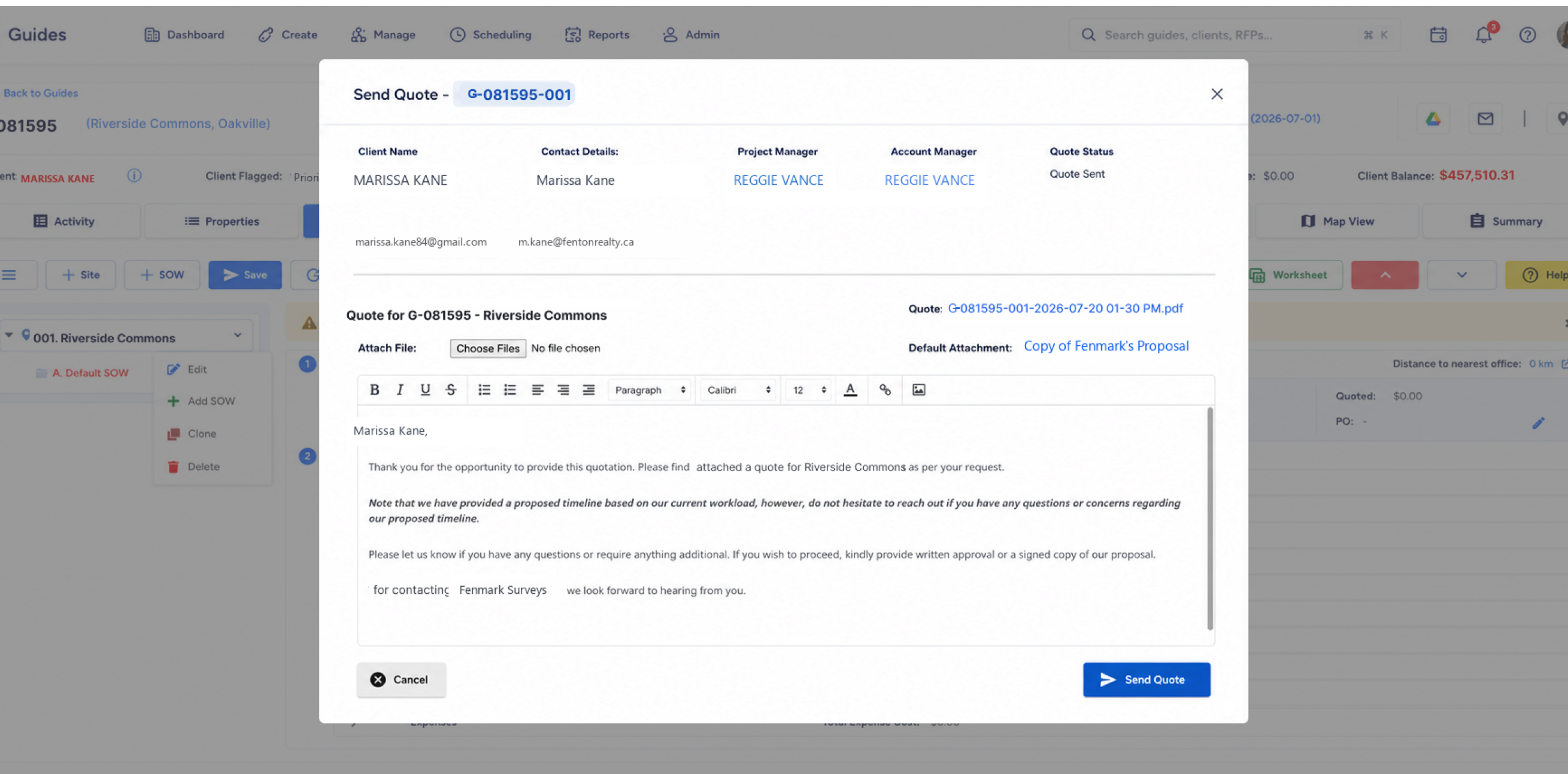Open Copy of Fenmark's Proposal attachment
The width and height of the screenshot is (1568, 774).
coord(1106,345)
